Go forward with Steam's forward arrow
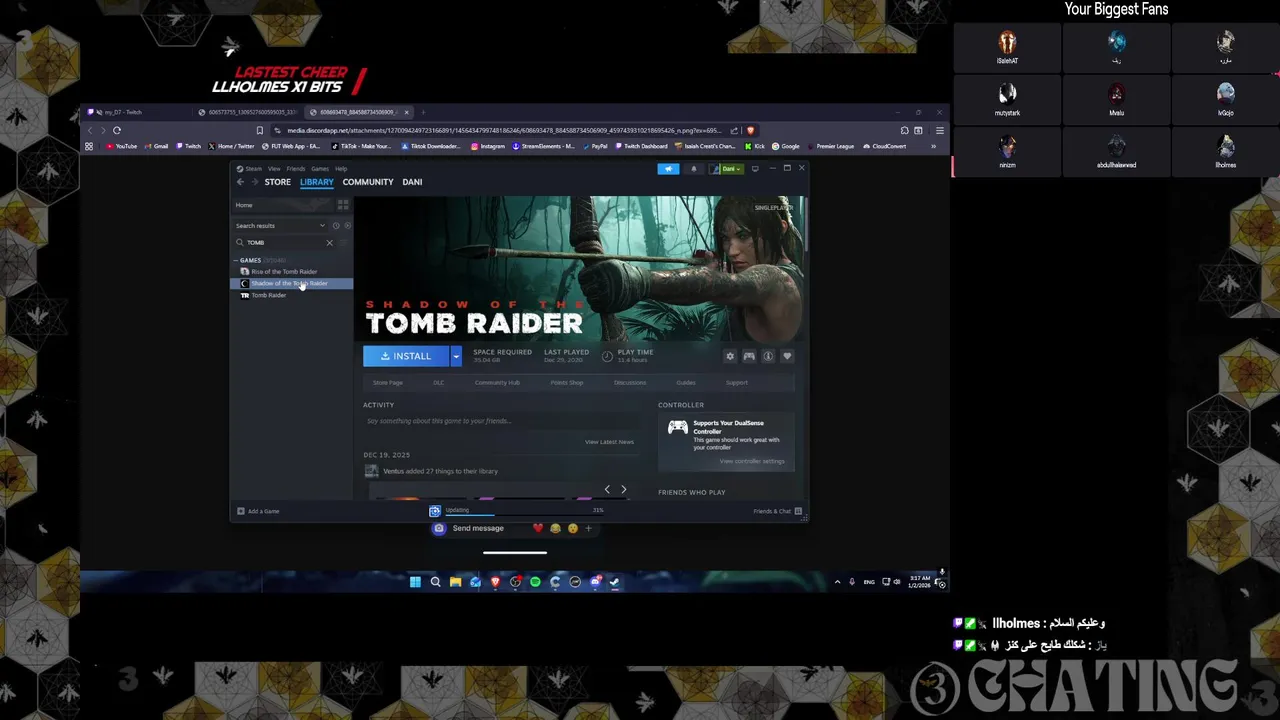Screen dimensions: 1280x720 pyautogui.click(x=254, y=182)
